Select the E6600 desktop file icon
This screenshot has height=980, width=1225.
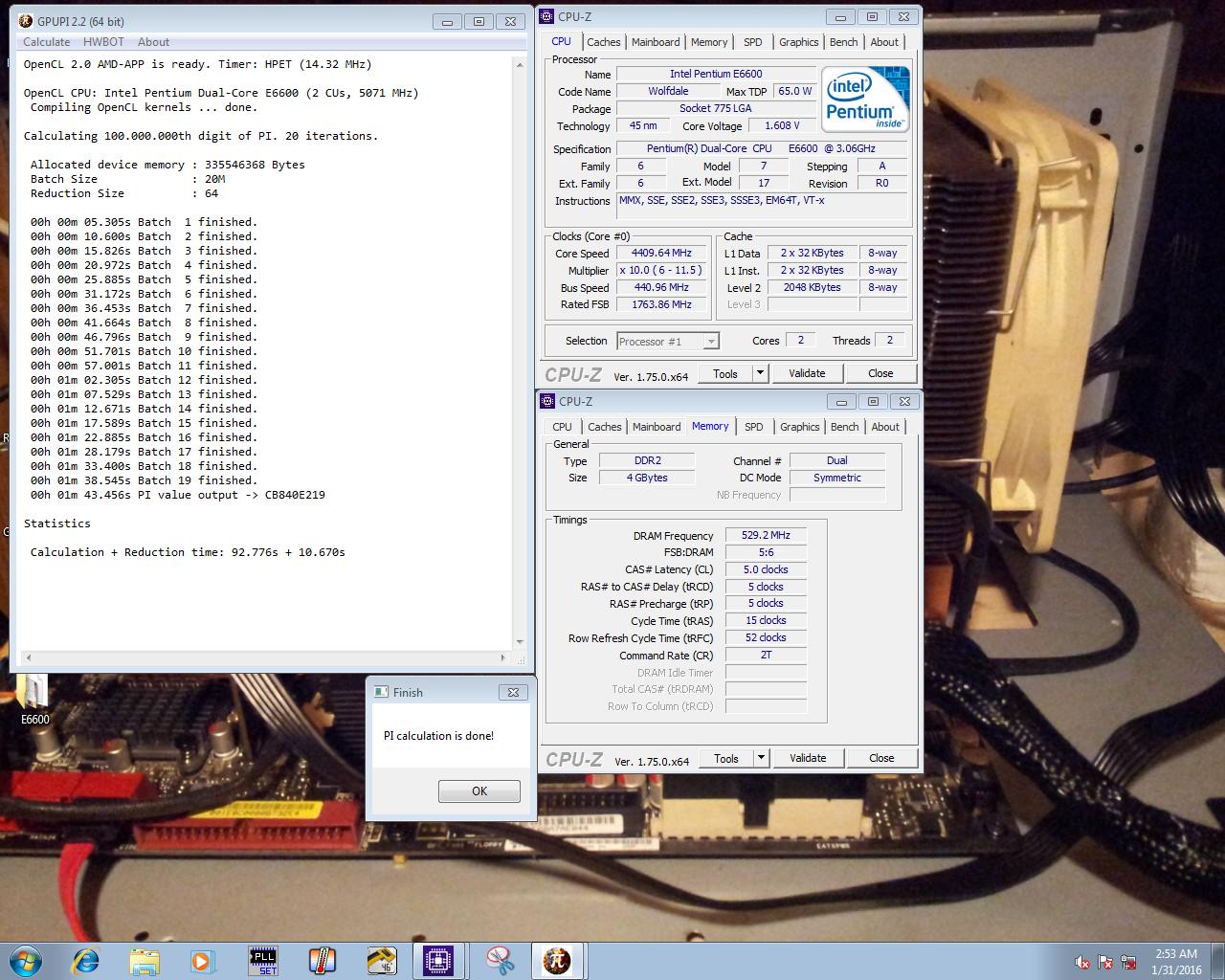point(33,701)
